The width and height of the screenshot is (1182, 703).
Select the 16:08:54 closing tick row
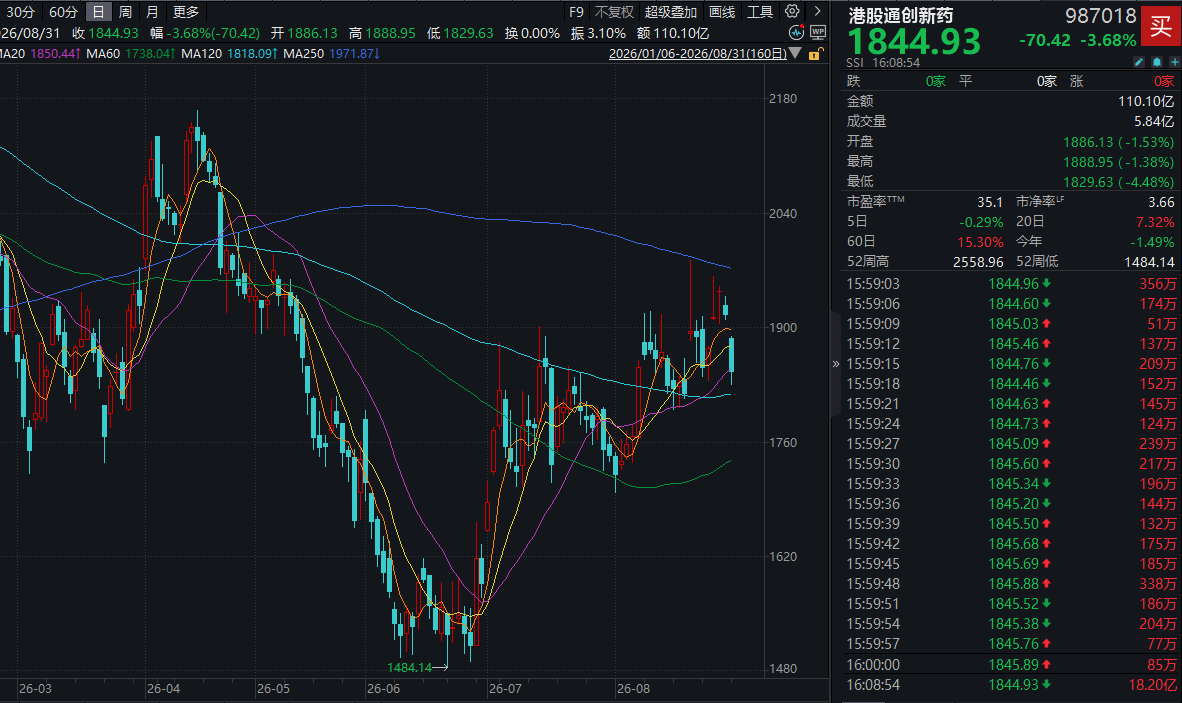pos(1011,685)
